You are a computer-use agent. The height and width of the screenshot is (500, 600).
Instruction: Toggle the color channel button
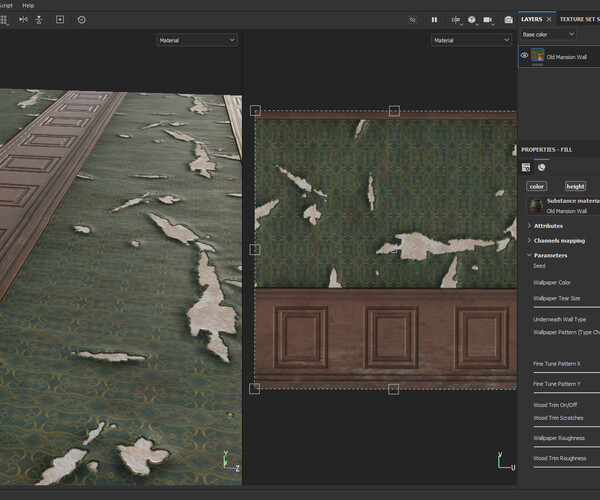(x=536, y=186)
